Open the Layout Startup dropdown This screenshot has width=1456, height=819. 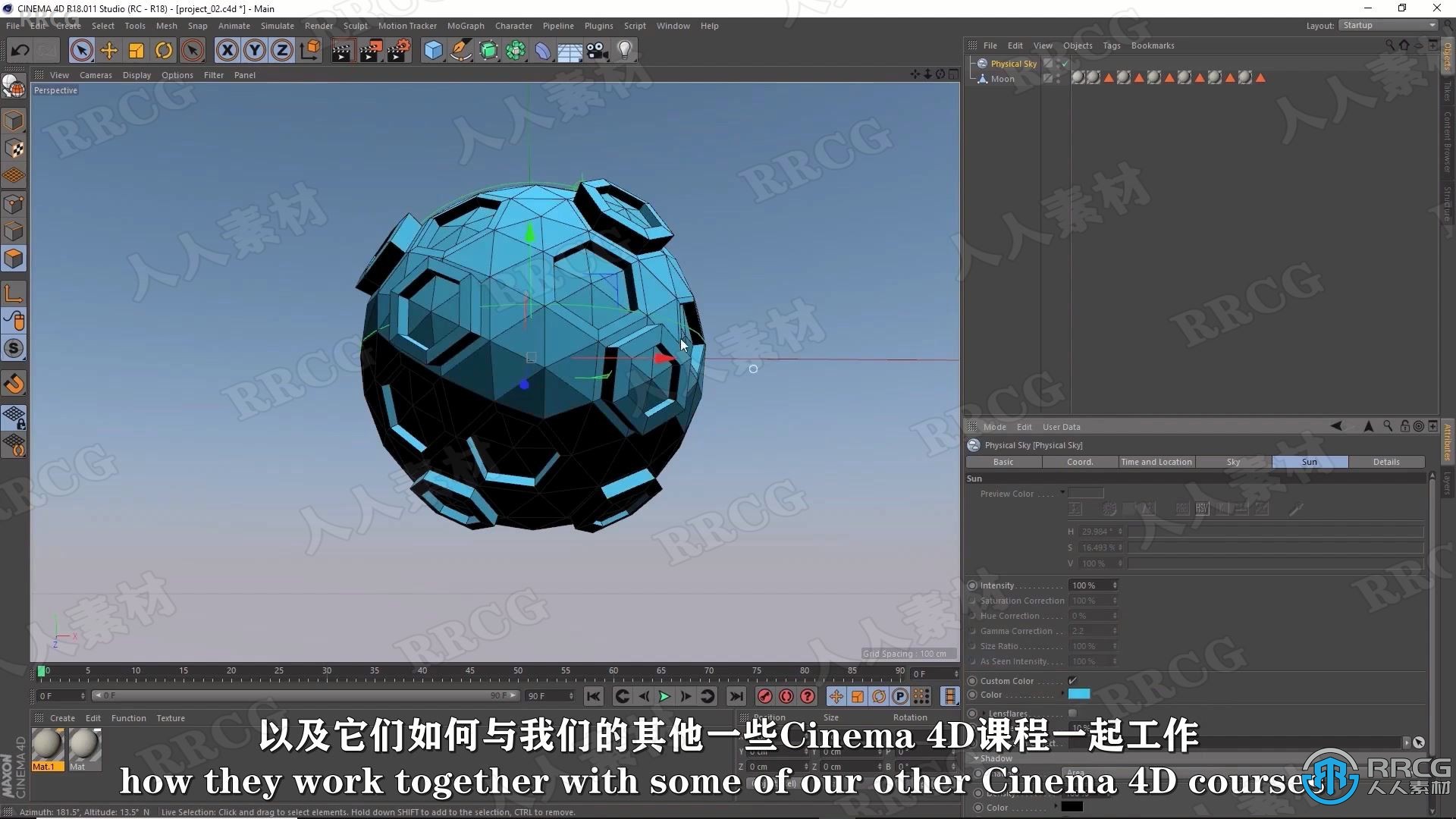point(1388,25)
